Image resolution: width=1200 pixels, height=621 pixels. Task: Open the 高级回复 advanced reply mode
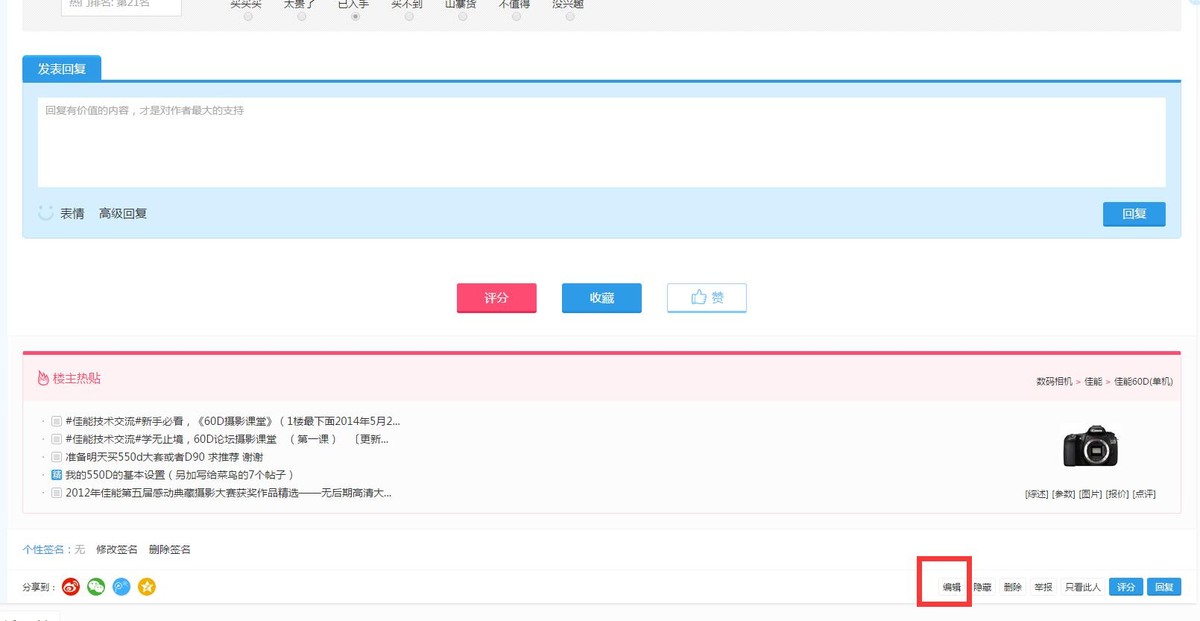pos(121,213)
